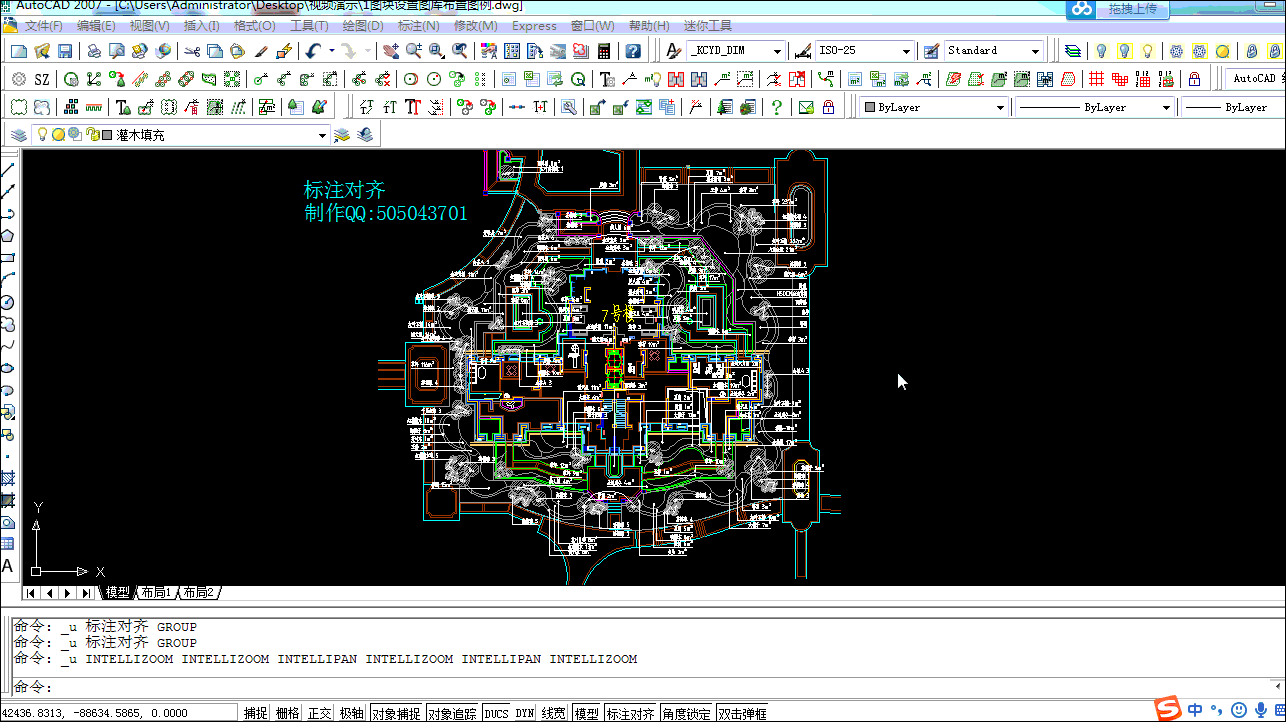Click the gear settings icon beside SZ
Image resolution: width=1286 pixels, height=722 pixels.
(18, 79)
